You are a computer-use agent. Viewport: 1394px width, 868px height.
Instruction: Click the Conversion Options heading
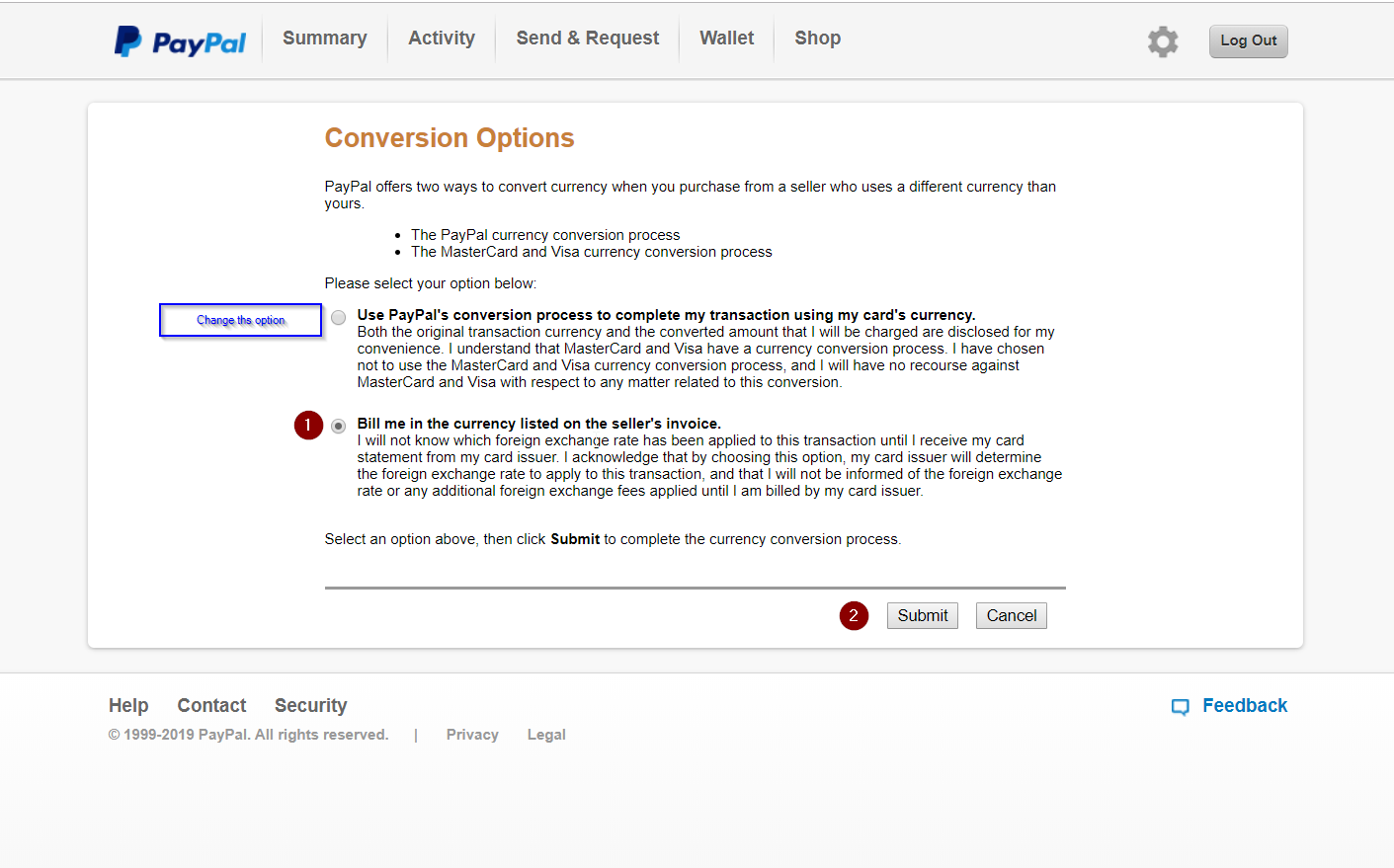coord(450,138)
